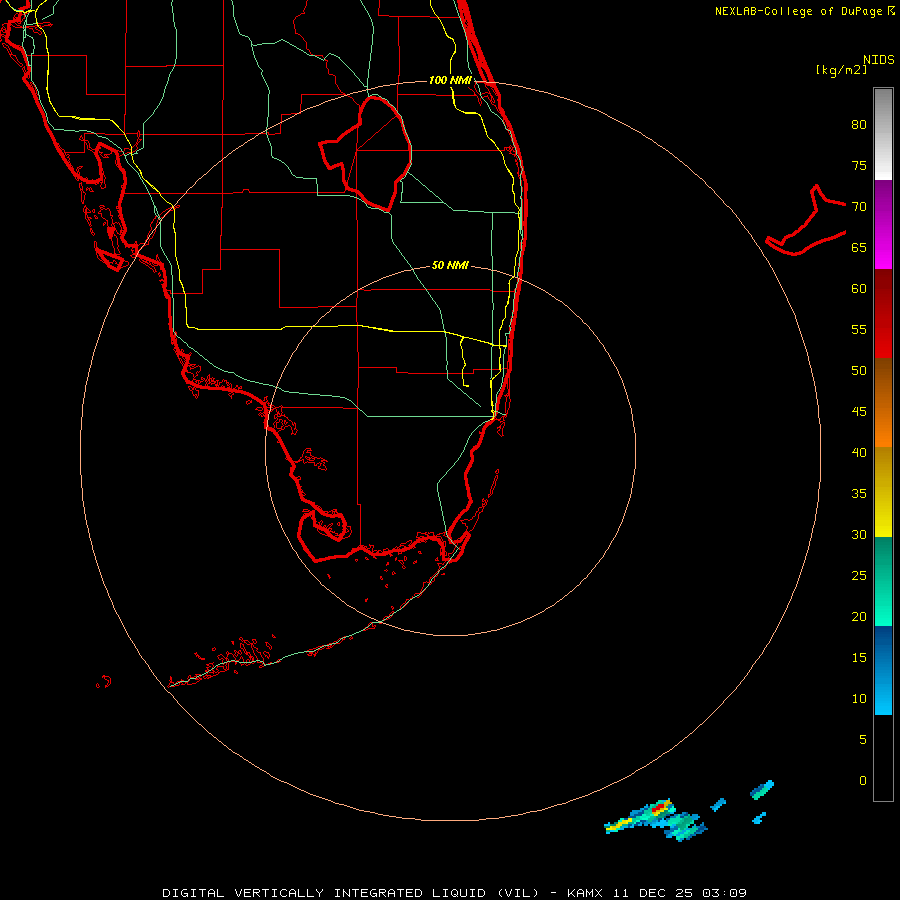Click the 30 value on the VIL scale
The width and height of the screenshot is (900, 900).
859,535
